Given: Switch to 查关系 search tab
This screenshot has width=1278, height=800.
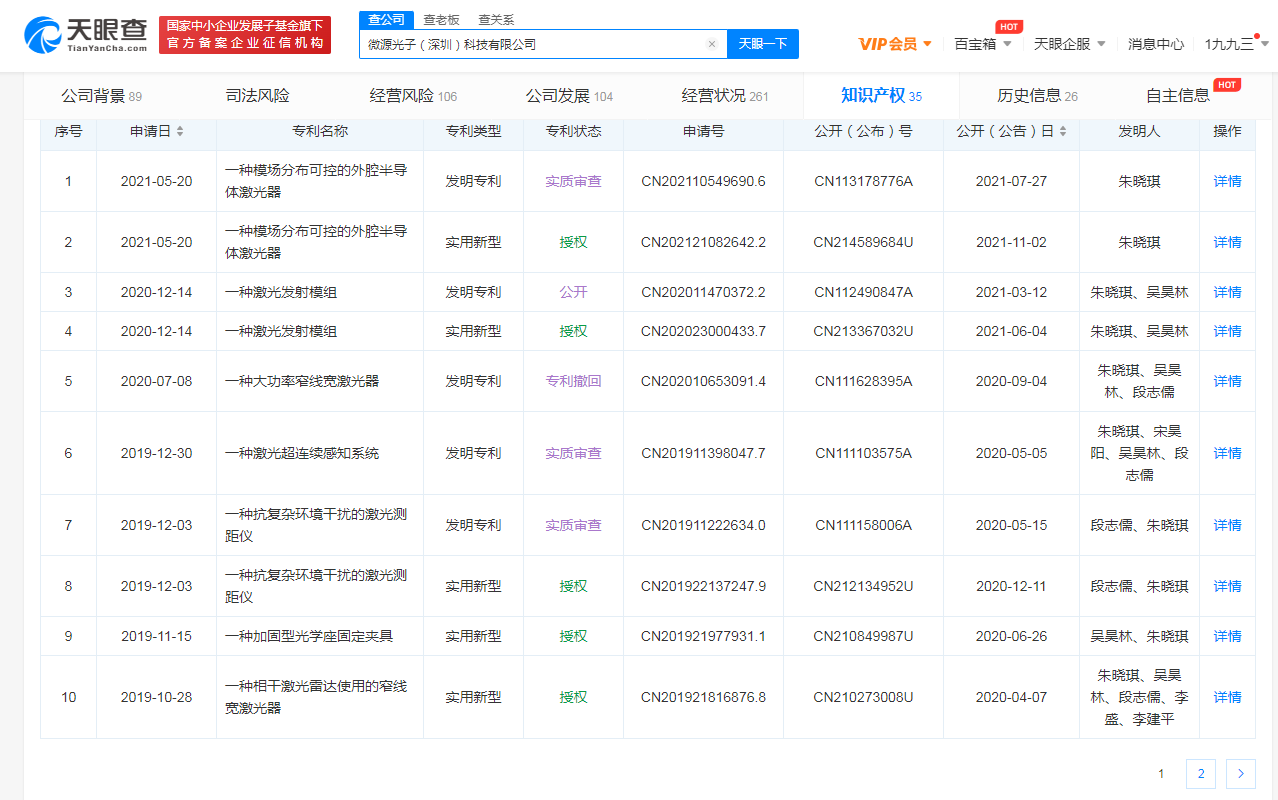Looking at the screenshot, I should [x=496, y=19].
